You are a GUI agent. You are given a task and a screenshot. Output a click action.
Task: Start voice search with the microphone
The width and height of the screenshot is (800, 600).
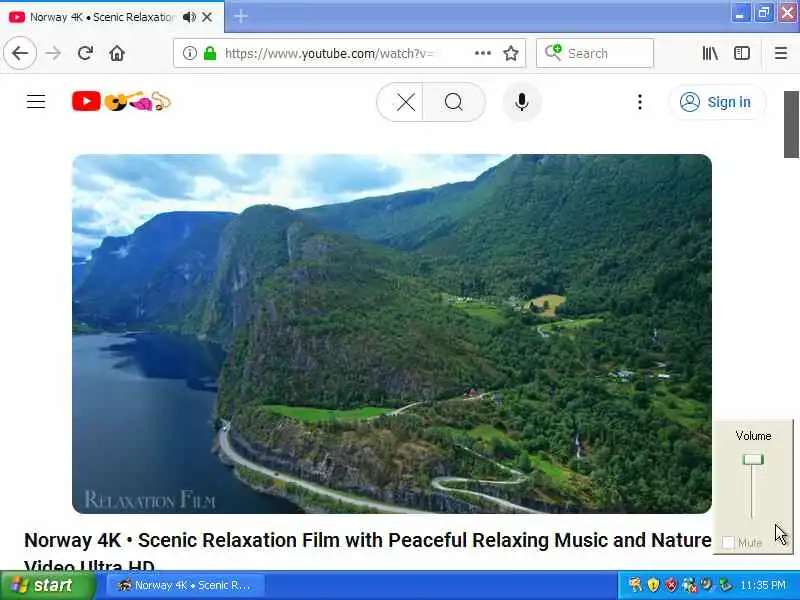click(521, 102)
